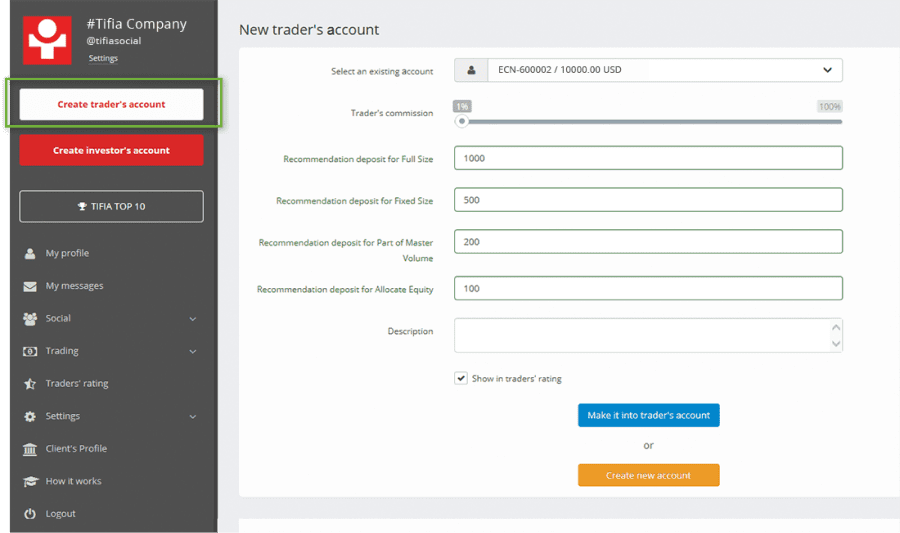The width and height of the screenshot is (900, 533).
Task: Click the New trader's account heading
Action: coord(309,30)
